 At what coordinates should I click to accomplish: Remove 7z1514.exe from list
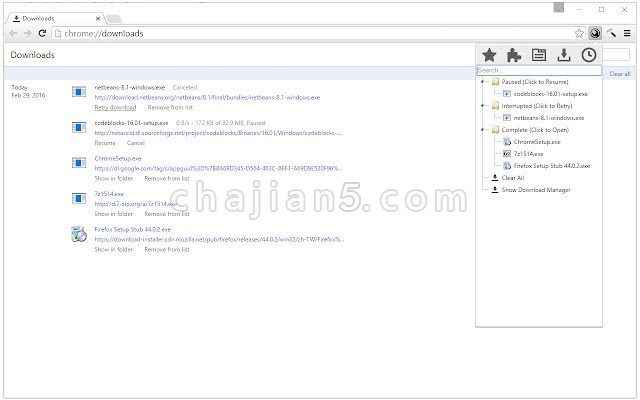(x=167, y=214)
